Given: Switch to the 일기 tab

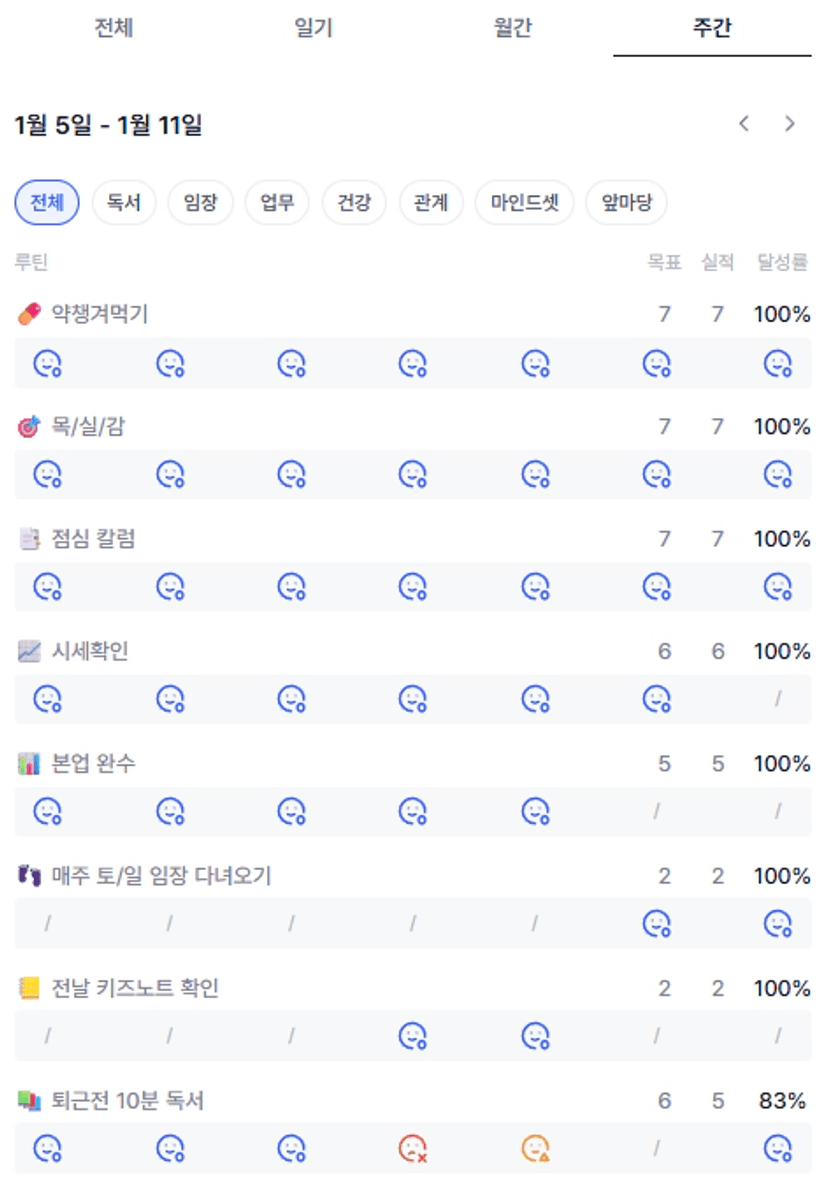Looking at the screenshot, I should (313, 28).
